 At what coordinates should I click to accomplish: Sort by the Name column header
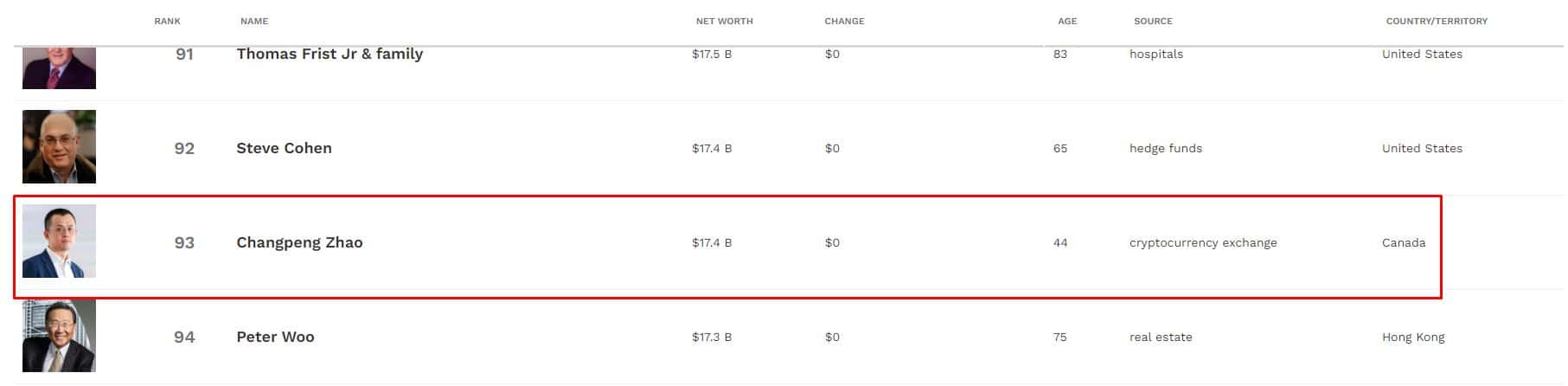(x=254, y=21)
